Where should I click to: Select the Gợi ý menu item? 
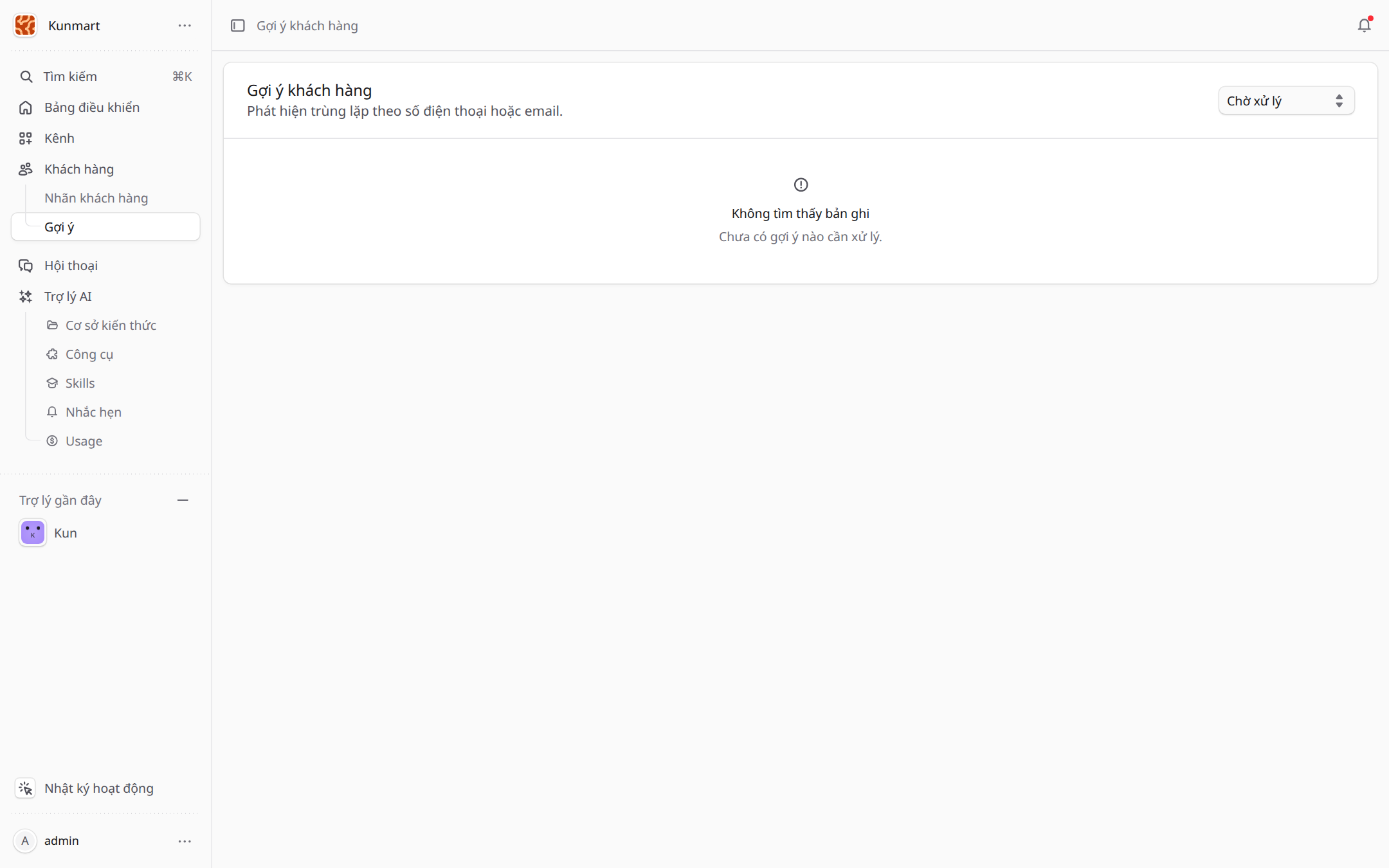(x=105, y=227)
